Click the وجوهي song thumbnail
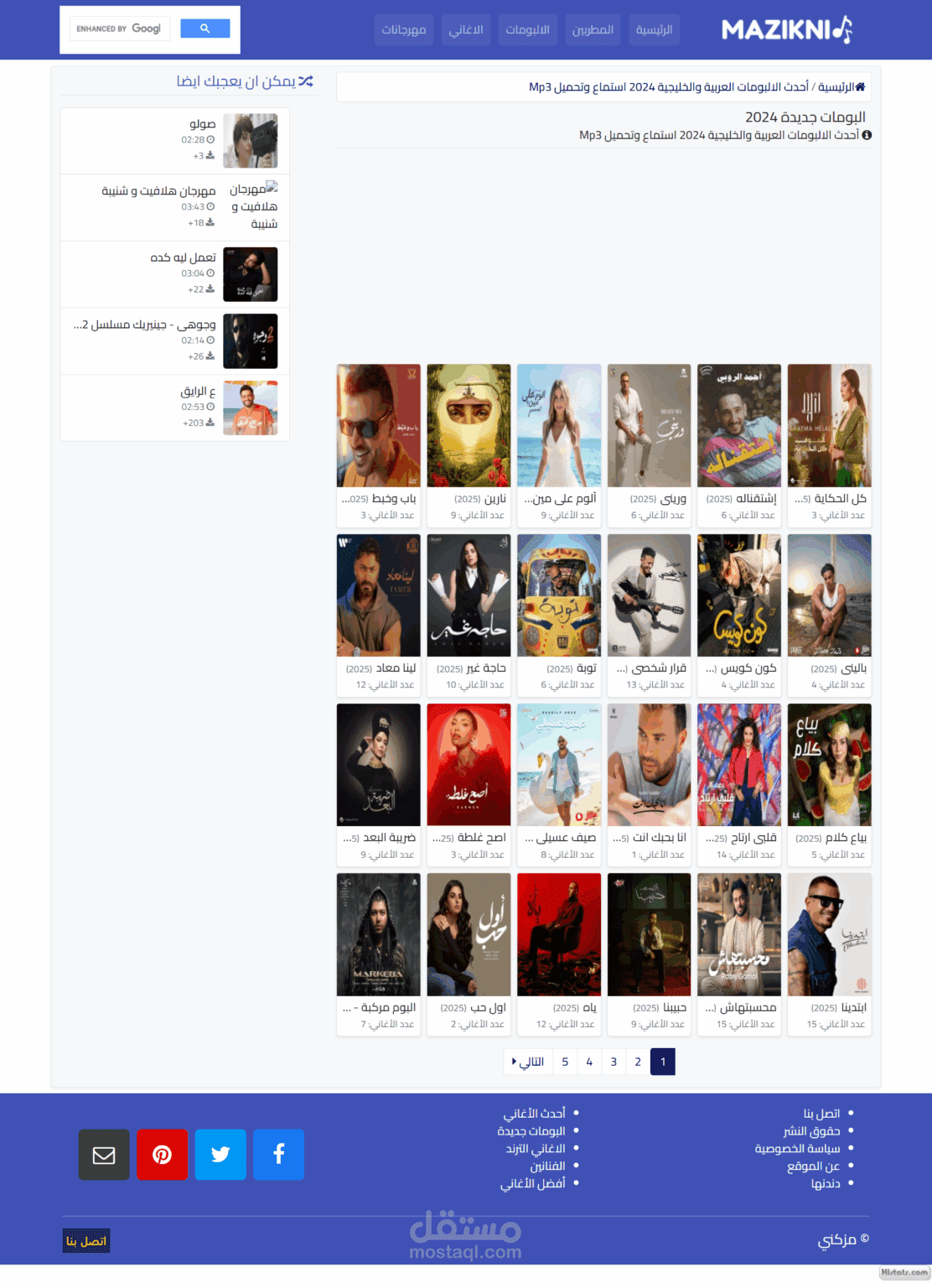 click(x=251, y=341)
